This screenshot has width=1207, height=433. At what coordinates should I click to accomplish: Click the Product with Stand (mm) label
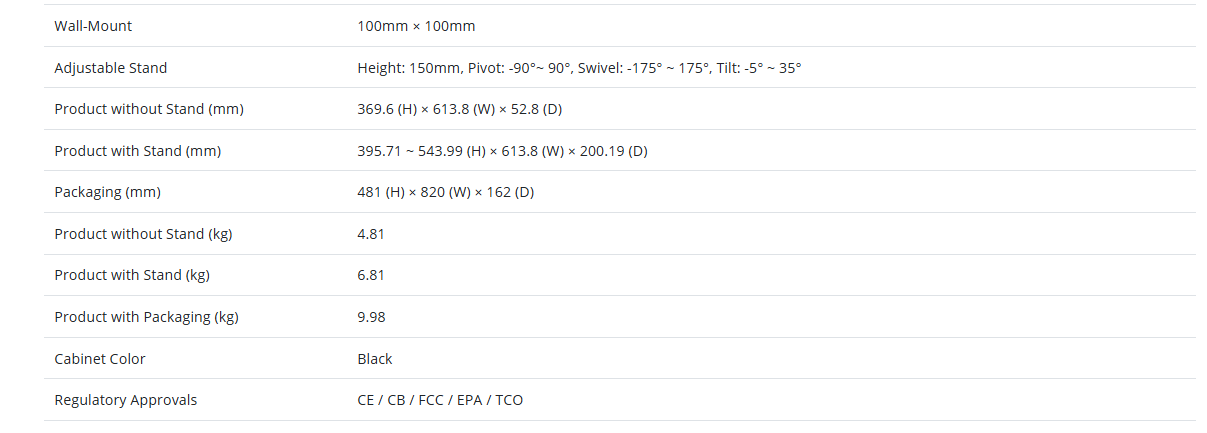pyautogui.click(x=138, y=151)
